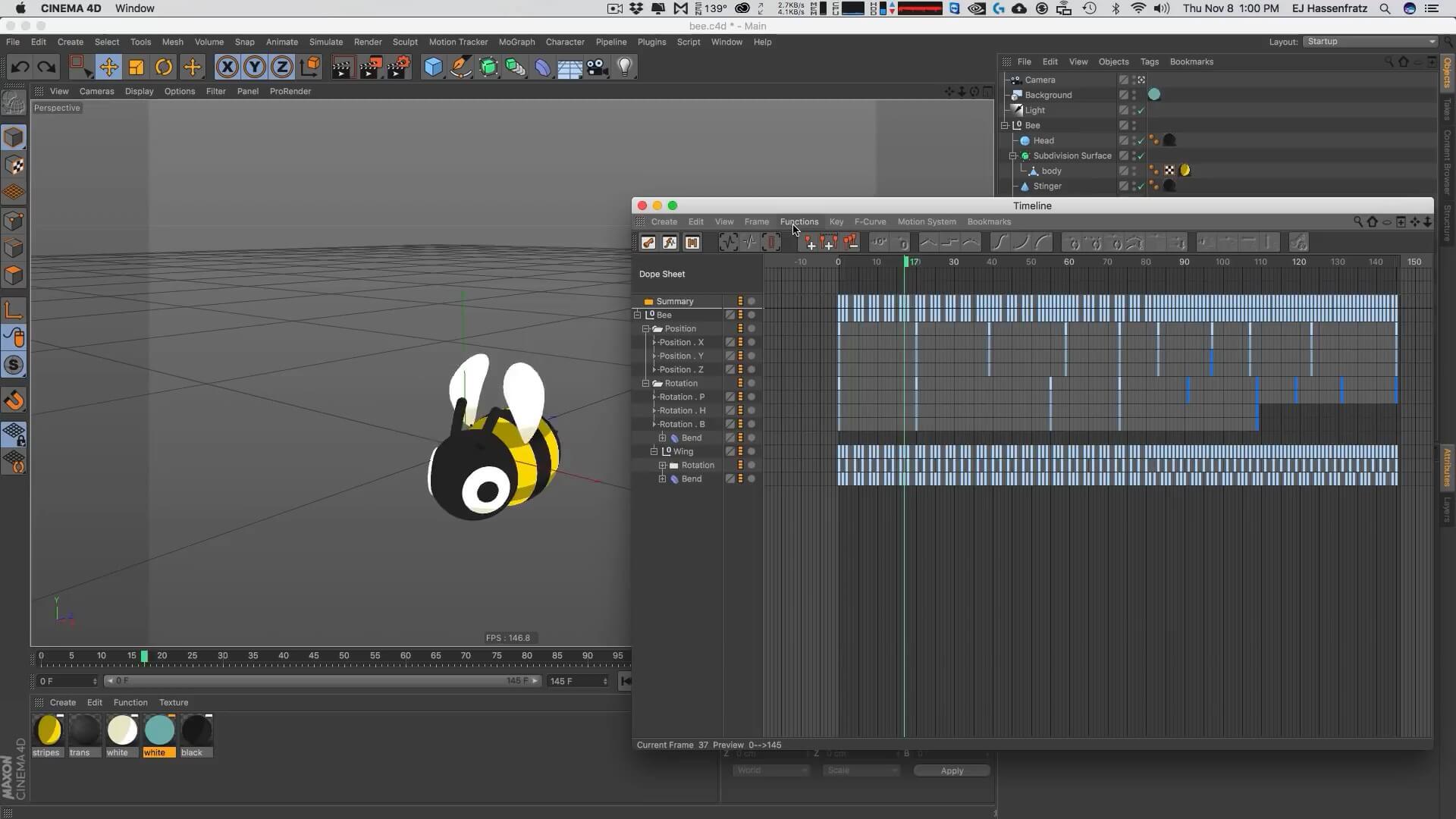Select the stripes material swatch

pos(48,731)
